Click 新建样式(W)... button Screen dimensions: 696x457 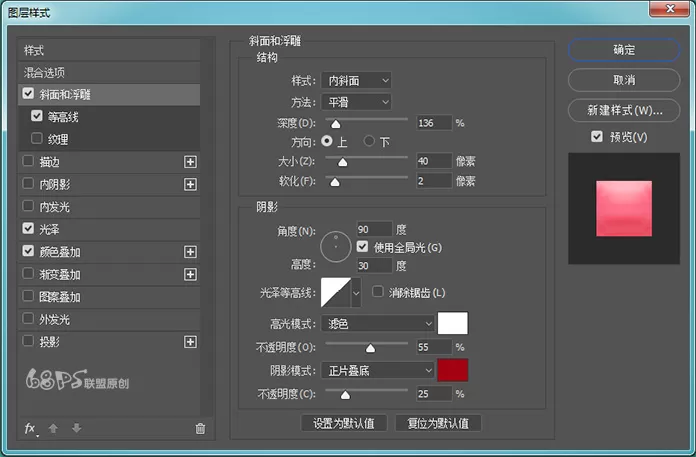pyautogui.click(x=624, y=110)
